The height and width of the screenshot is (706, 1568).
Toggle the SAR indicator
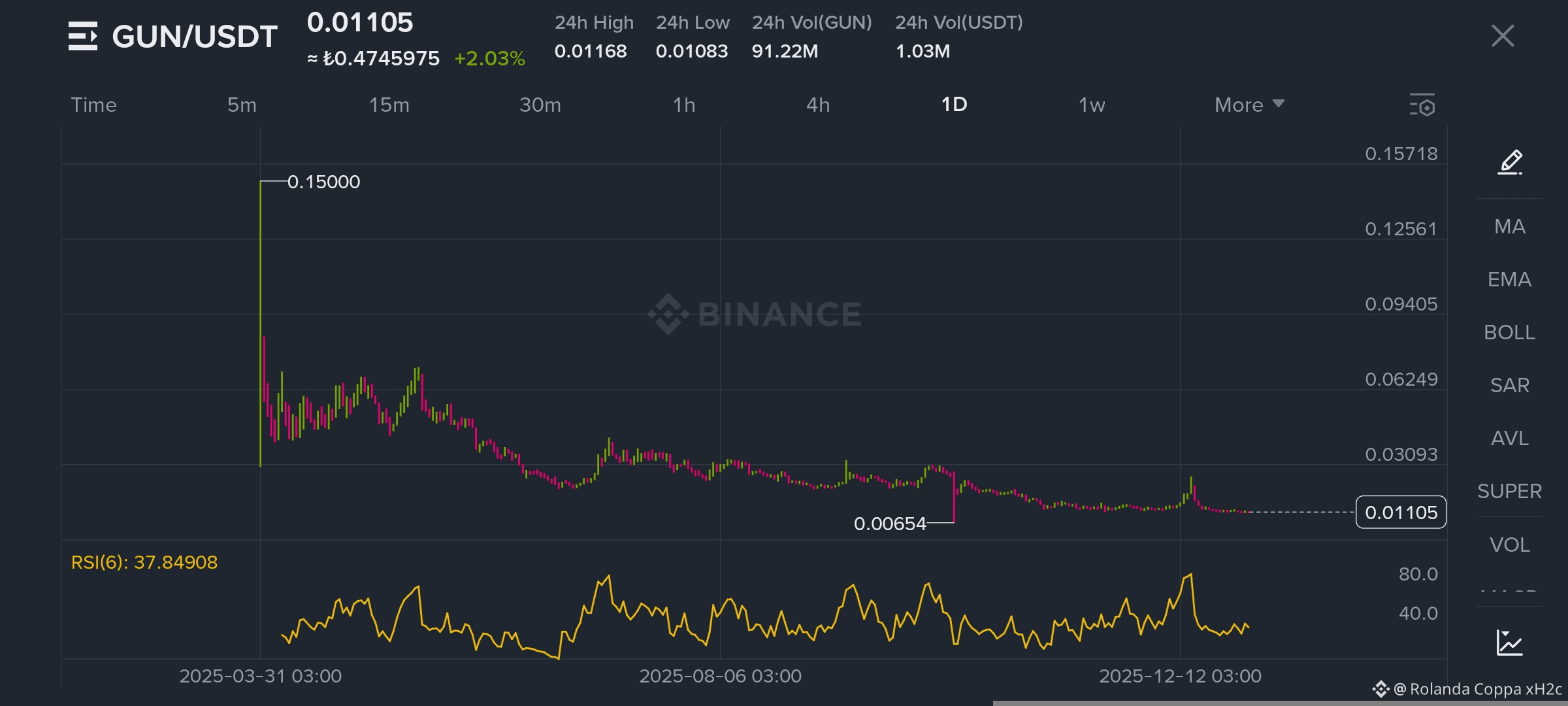pyautogui.click(x=1509, y=386)
